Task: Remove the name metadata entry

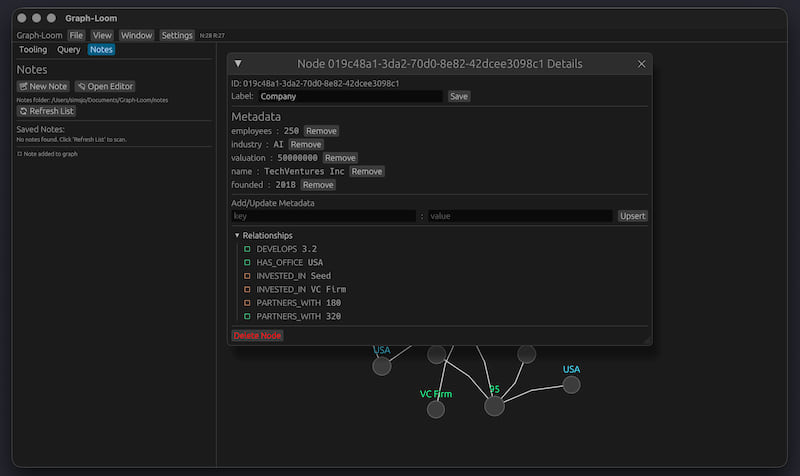Action: coord(366,171)
